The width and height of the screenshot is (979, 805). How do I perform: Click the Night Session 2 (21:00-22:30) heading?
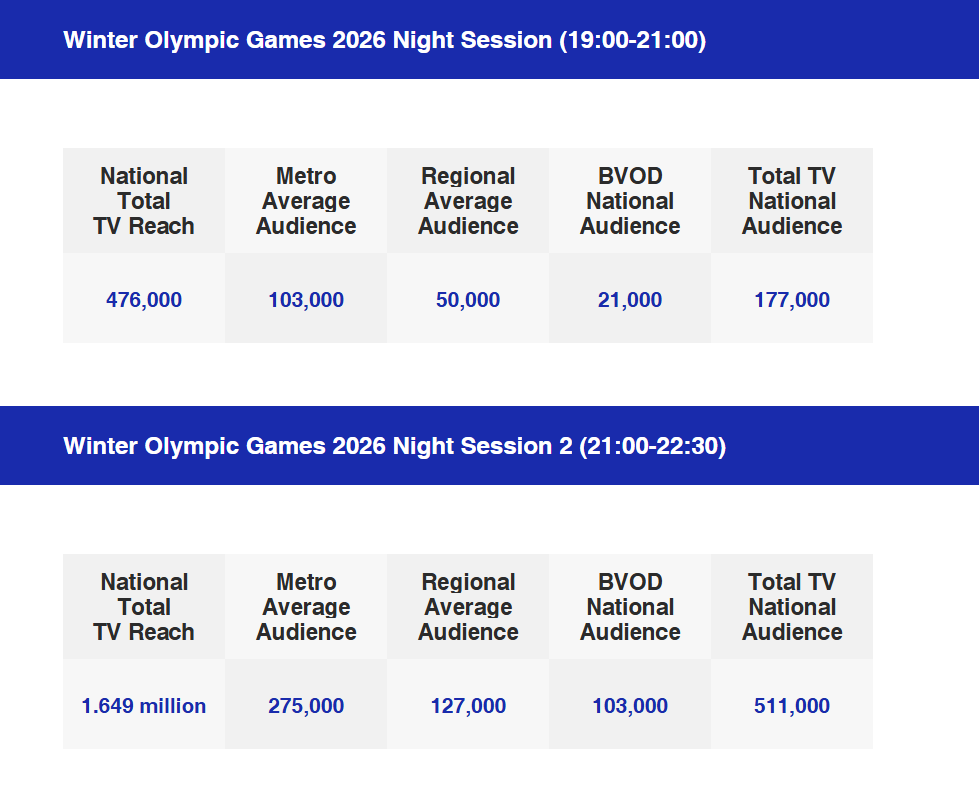(x=394, y=446)
